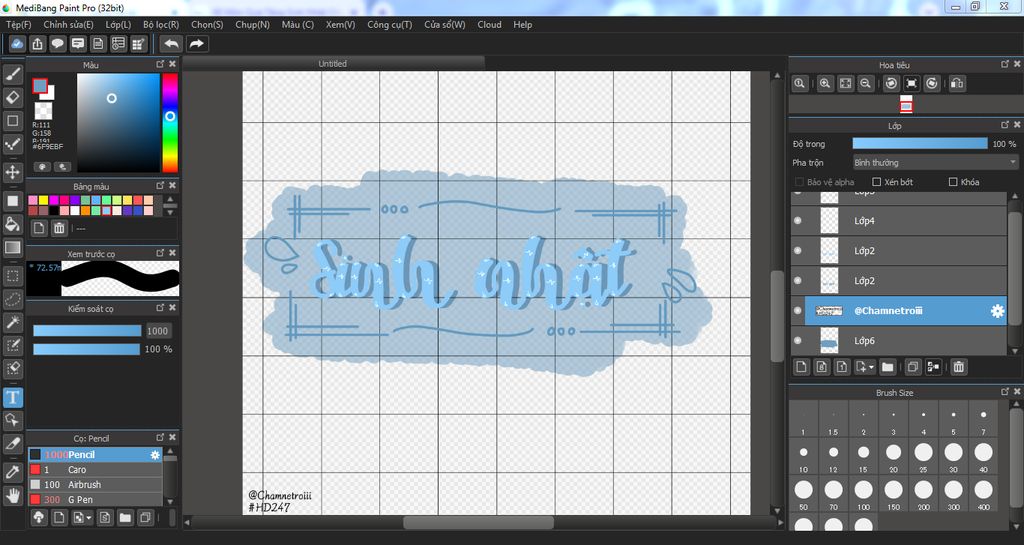Toggle the Bảo vệ alpha checkbox
This screenshot has width=1024, height=545.
799,182
